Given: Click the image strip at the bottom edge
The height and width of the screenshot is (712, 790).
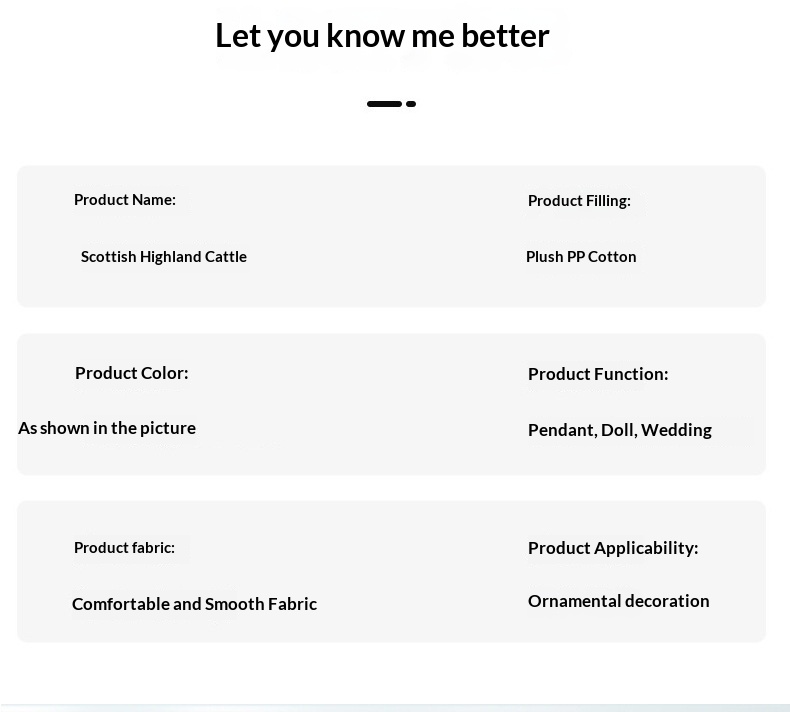Looking at the screenshot, I should click(x=395, y=707).
